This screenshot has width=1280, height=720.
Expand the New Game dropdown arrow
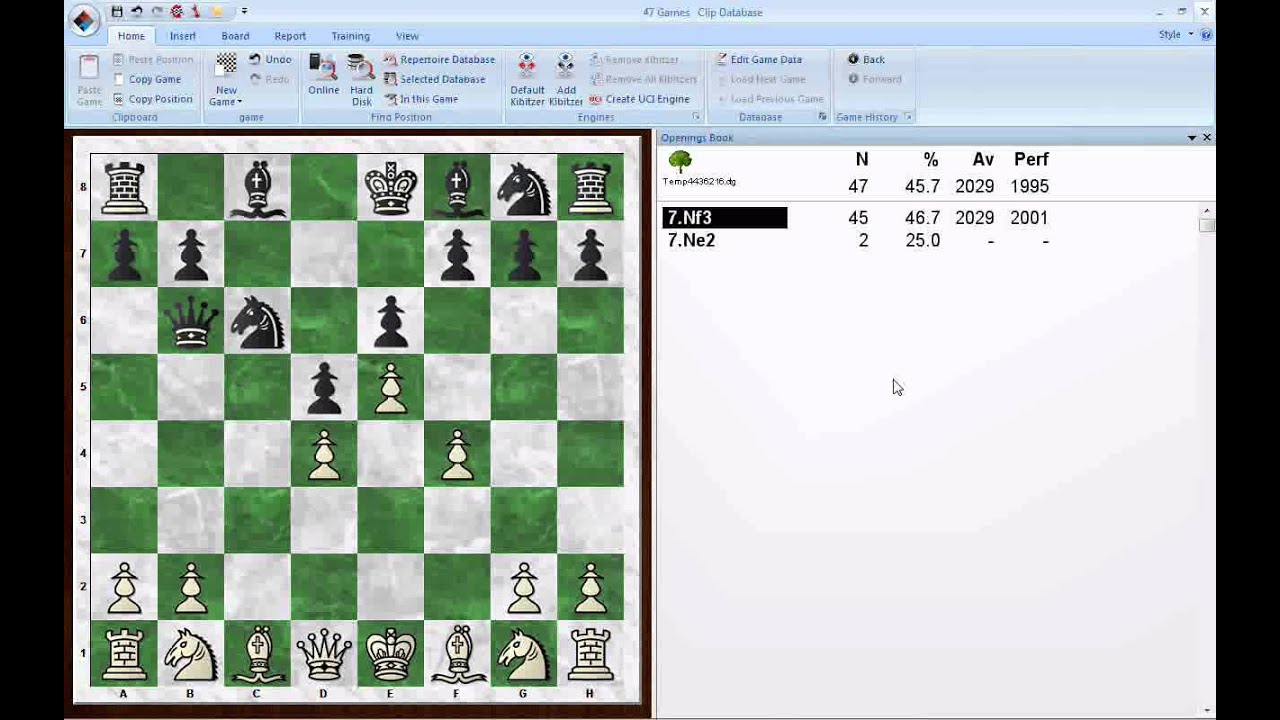coord(240,102)
